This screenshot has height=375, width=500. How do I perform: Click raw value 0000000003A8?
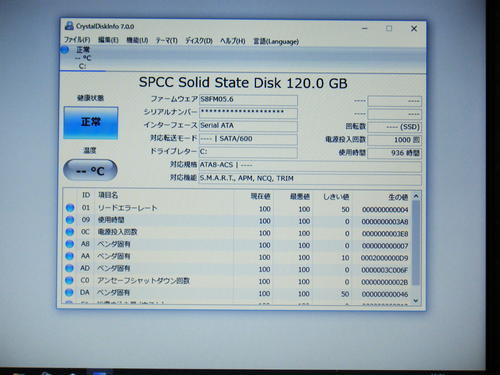pyautogui.click(x=385, y=222)
